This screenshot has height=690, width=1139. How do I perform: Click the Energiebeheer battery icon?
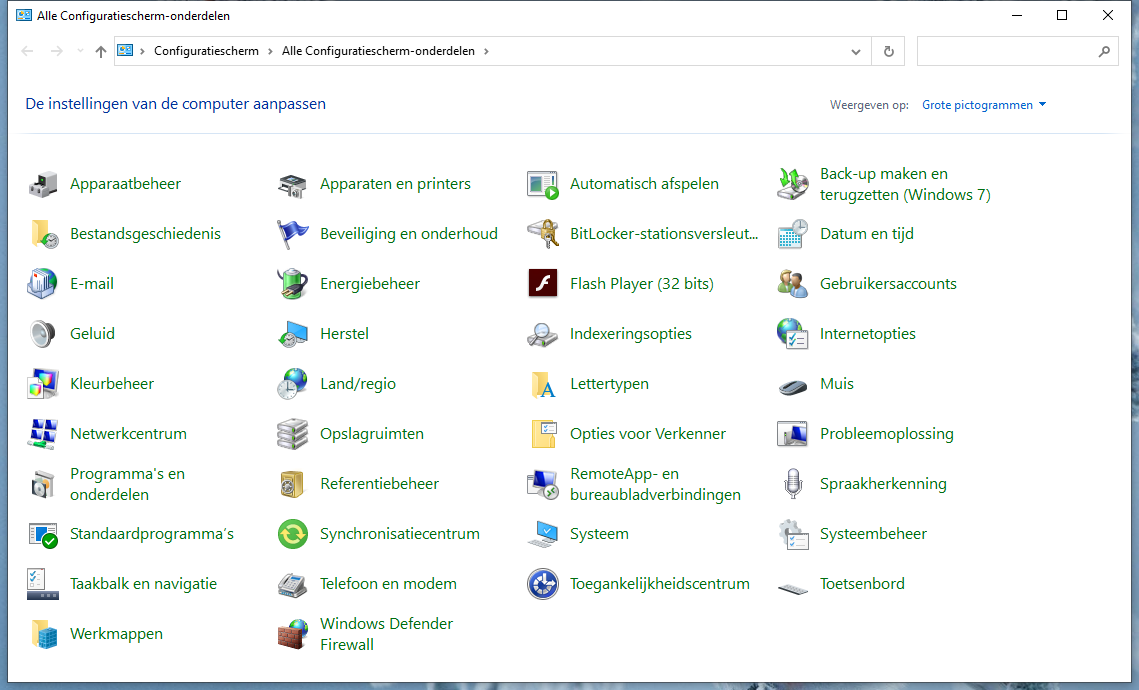point(293,284)
